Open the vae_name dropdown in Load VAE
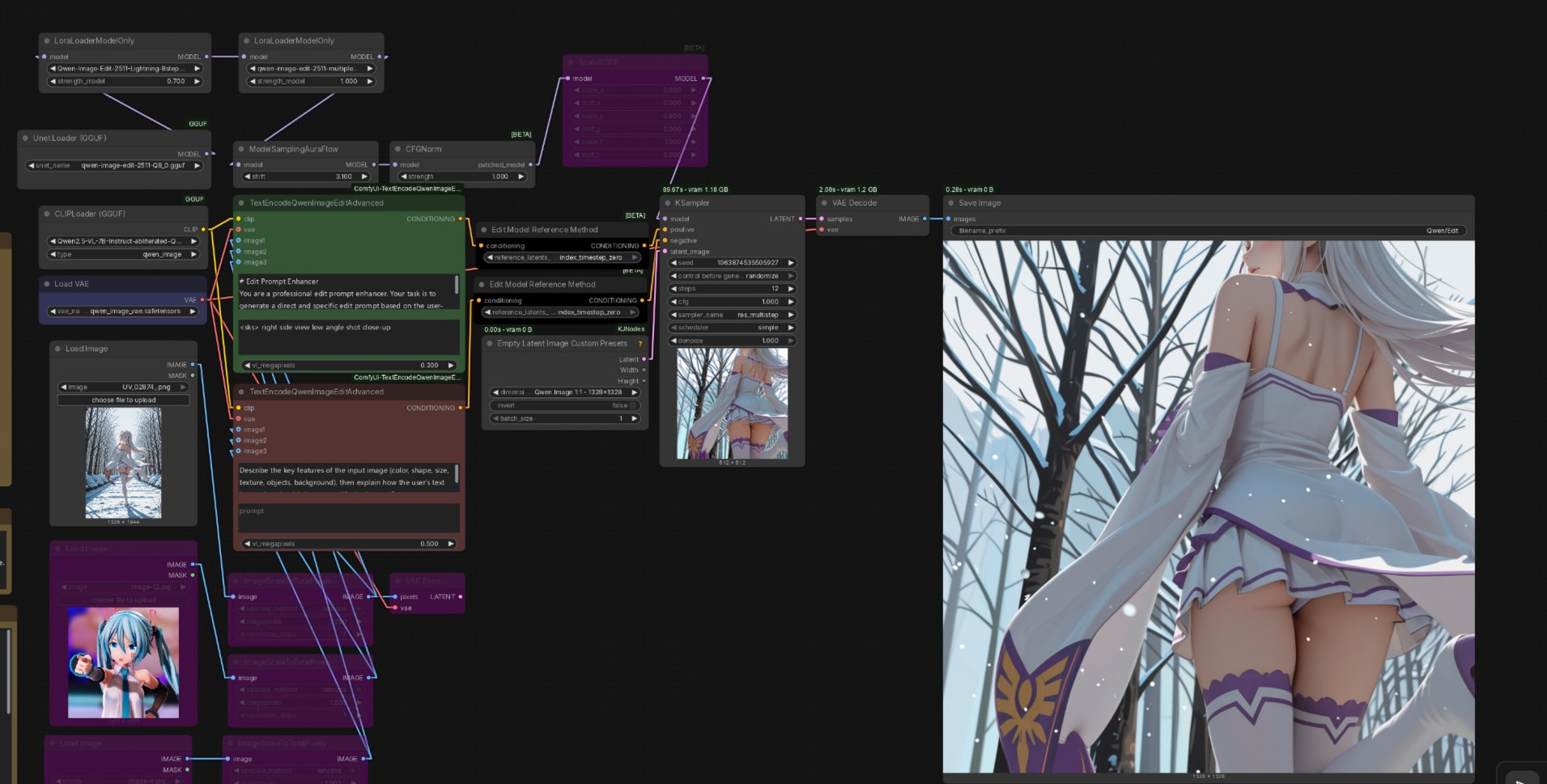Image resolution: width=1547 pixels, height=784 pixels. click(123, 311)
